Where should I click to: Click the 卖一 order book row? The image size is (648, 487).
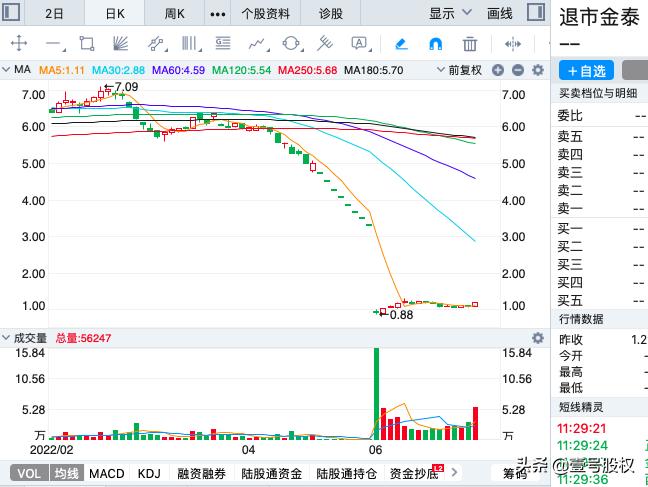(x=600, y=208)
